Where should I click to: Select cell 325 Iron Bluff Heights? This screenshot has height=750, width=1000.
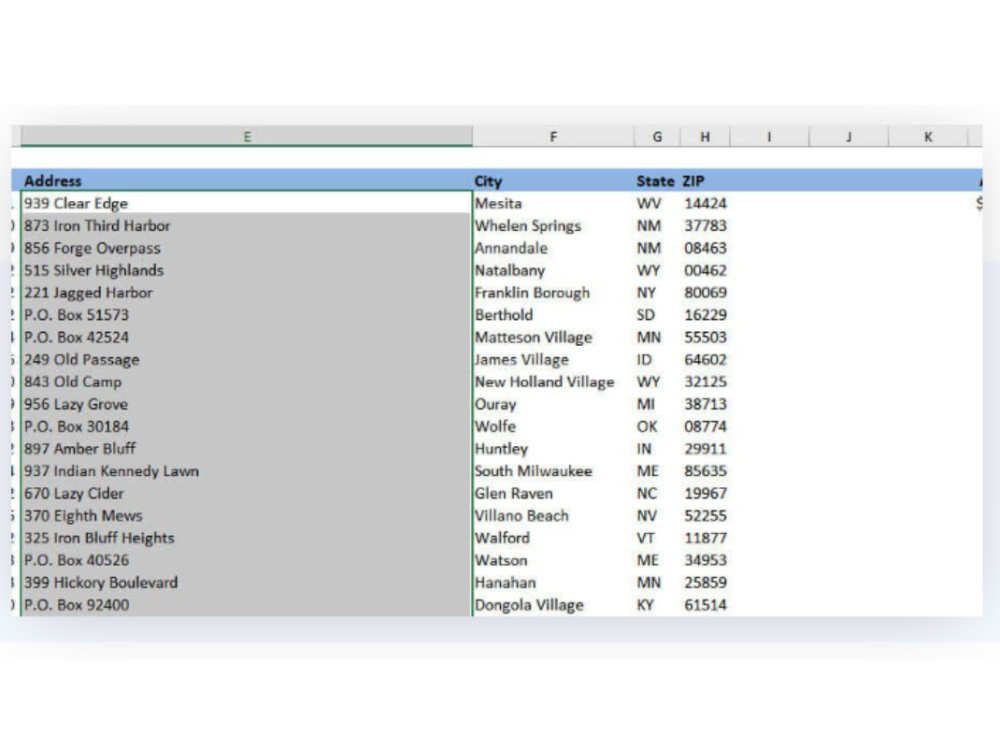click(x=247, y=538)
